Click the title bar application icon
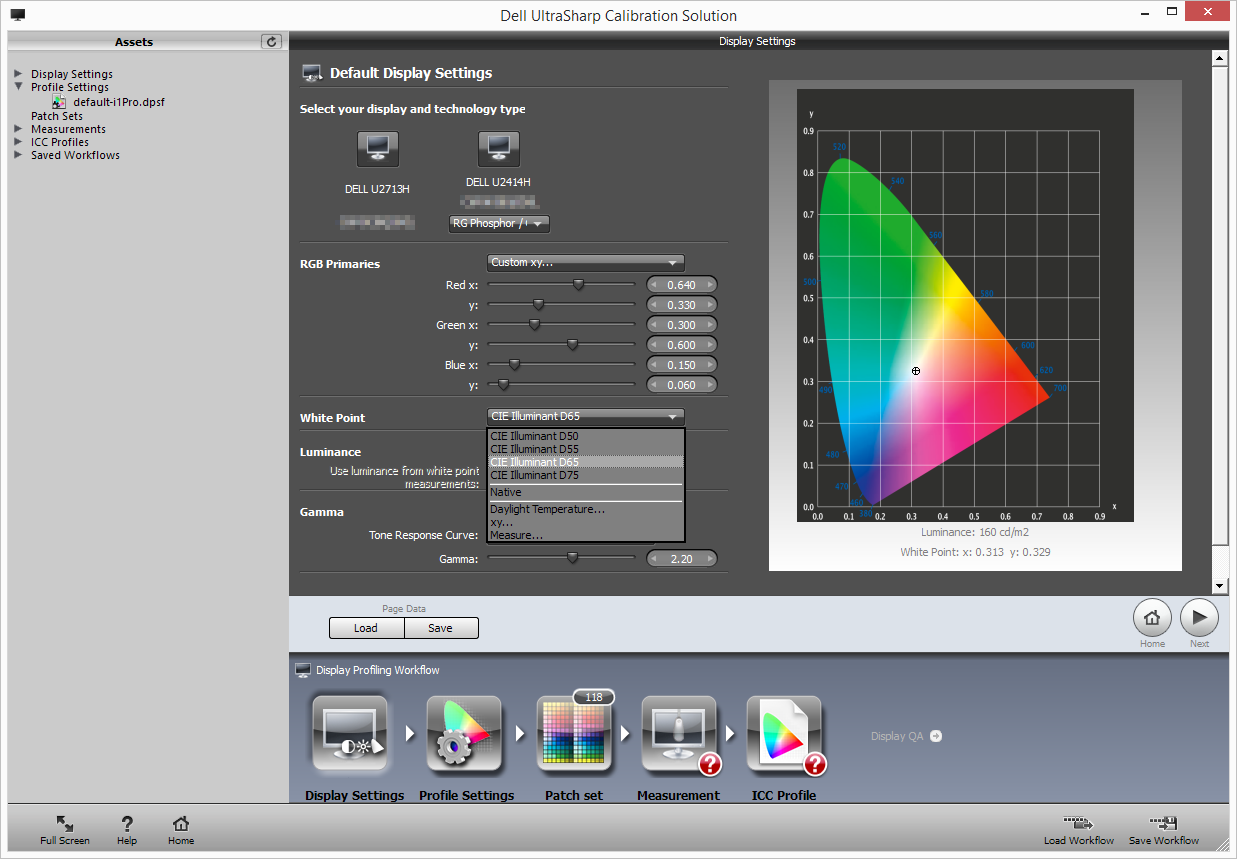 [19, 15]
